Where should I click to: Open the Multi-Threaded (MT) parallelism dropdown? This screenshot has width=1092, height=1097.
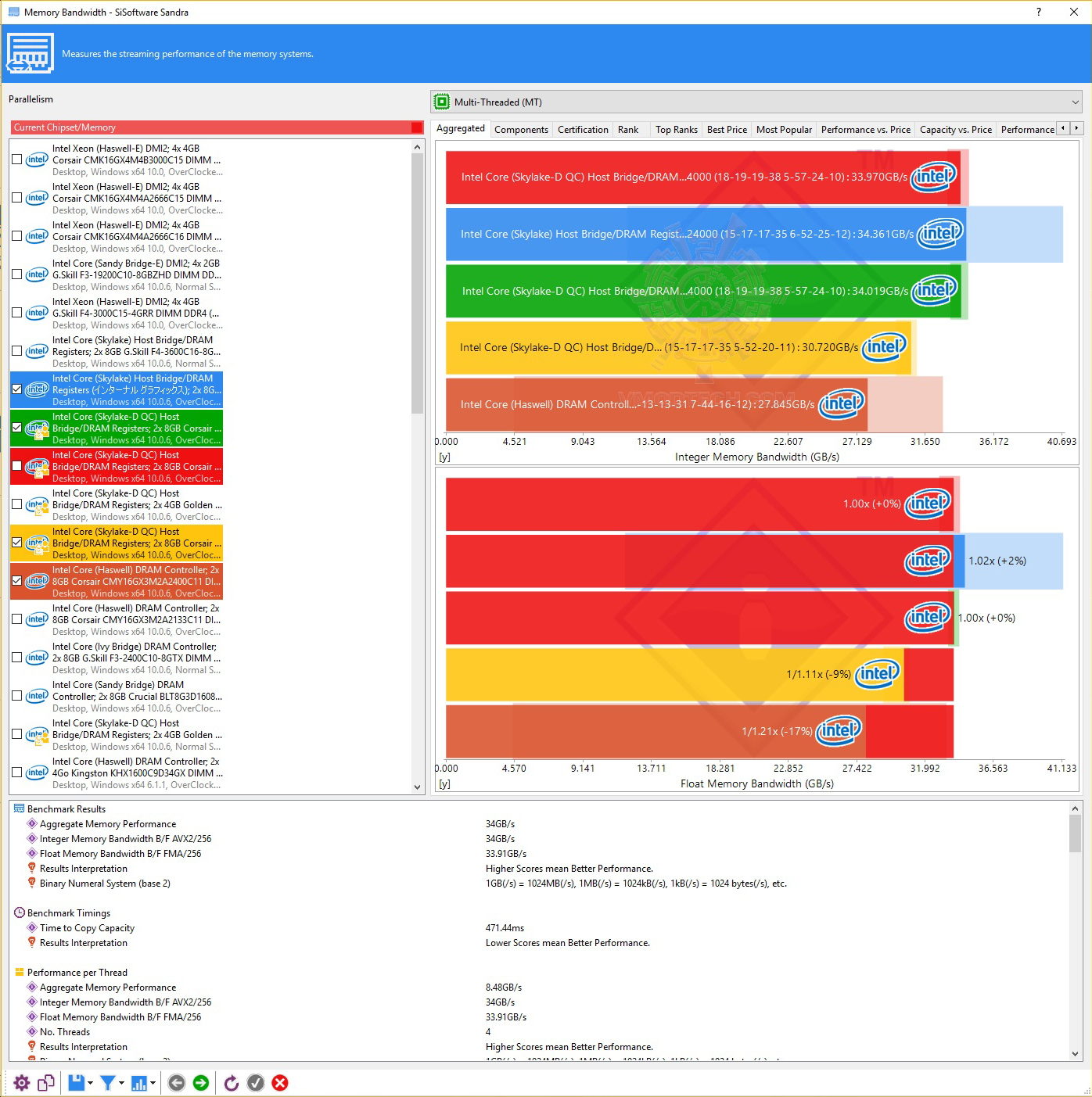(757, 102)
